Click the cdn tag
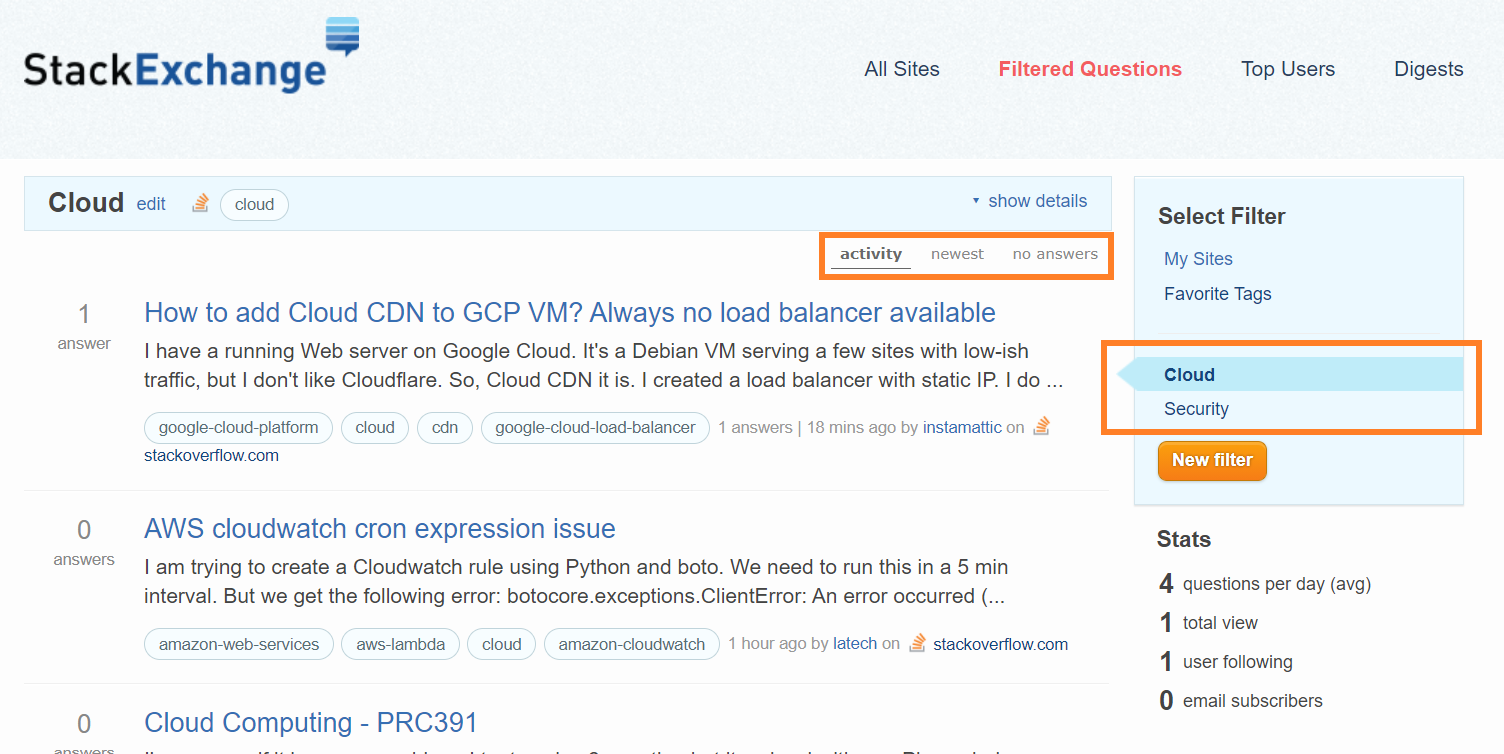This screenshot has width=1504, height=754. [x=445, y=428]
